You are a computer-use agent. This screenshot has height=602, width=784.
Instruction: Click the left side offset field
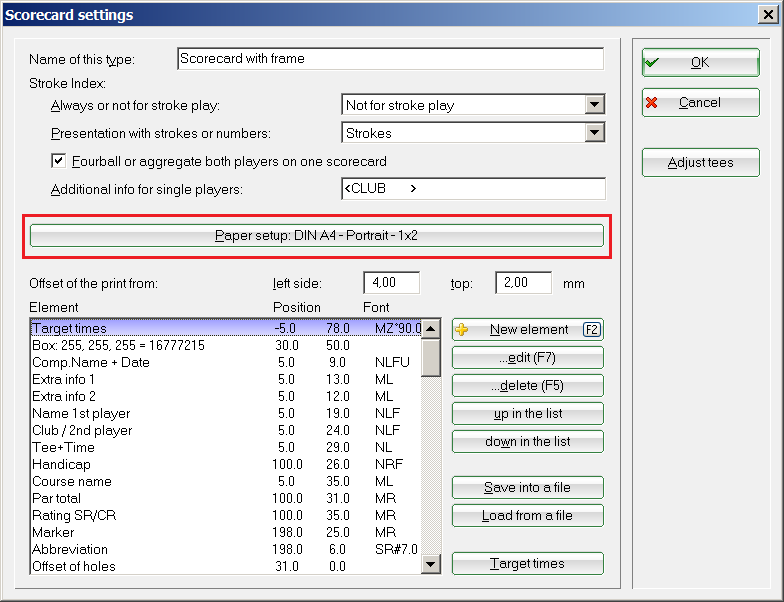(x=391, y=283)
